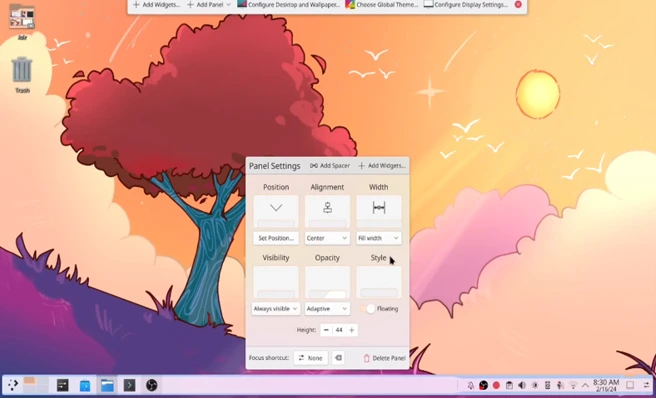Click the Alignment preview tile
This screenshot has width=656, height=399.
click(327, 211)
